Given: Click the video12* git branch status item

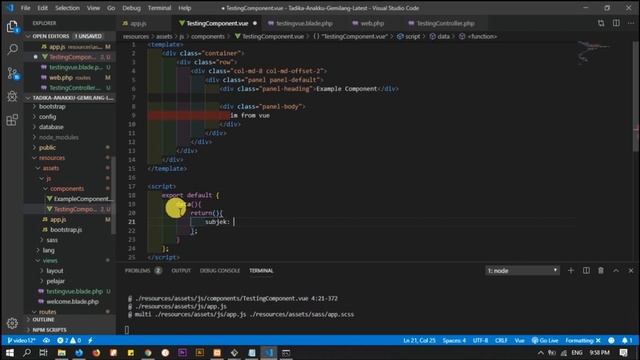Looking at the screenshot, I should (22, 340).
